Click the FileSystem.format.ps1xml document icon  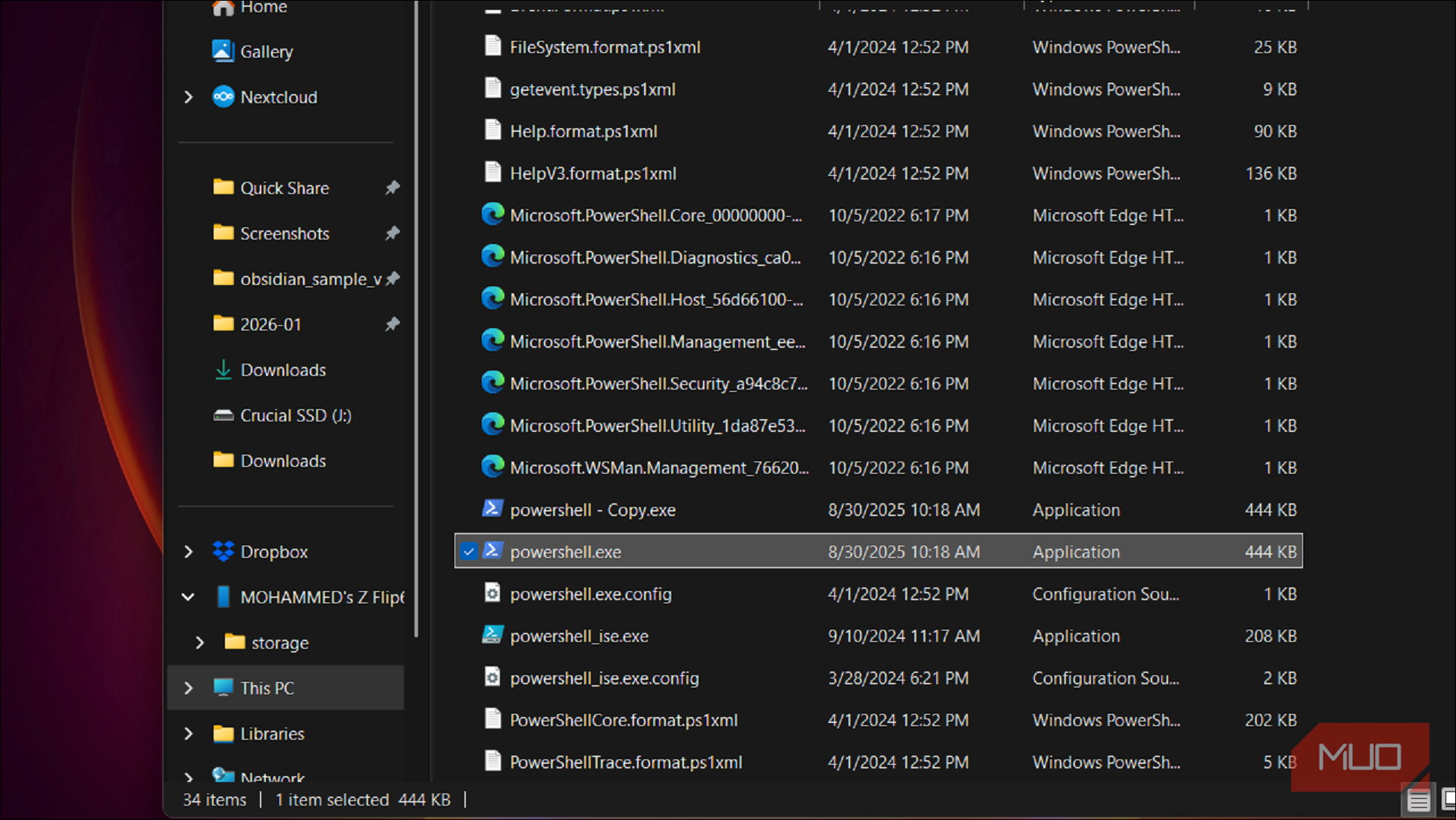pyautogui.click(x=492, y=46)
